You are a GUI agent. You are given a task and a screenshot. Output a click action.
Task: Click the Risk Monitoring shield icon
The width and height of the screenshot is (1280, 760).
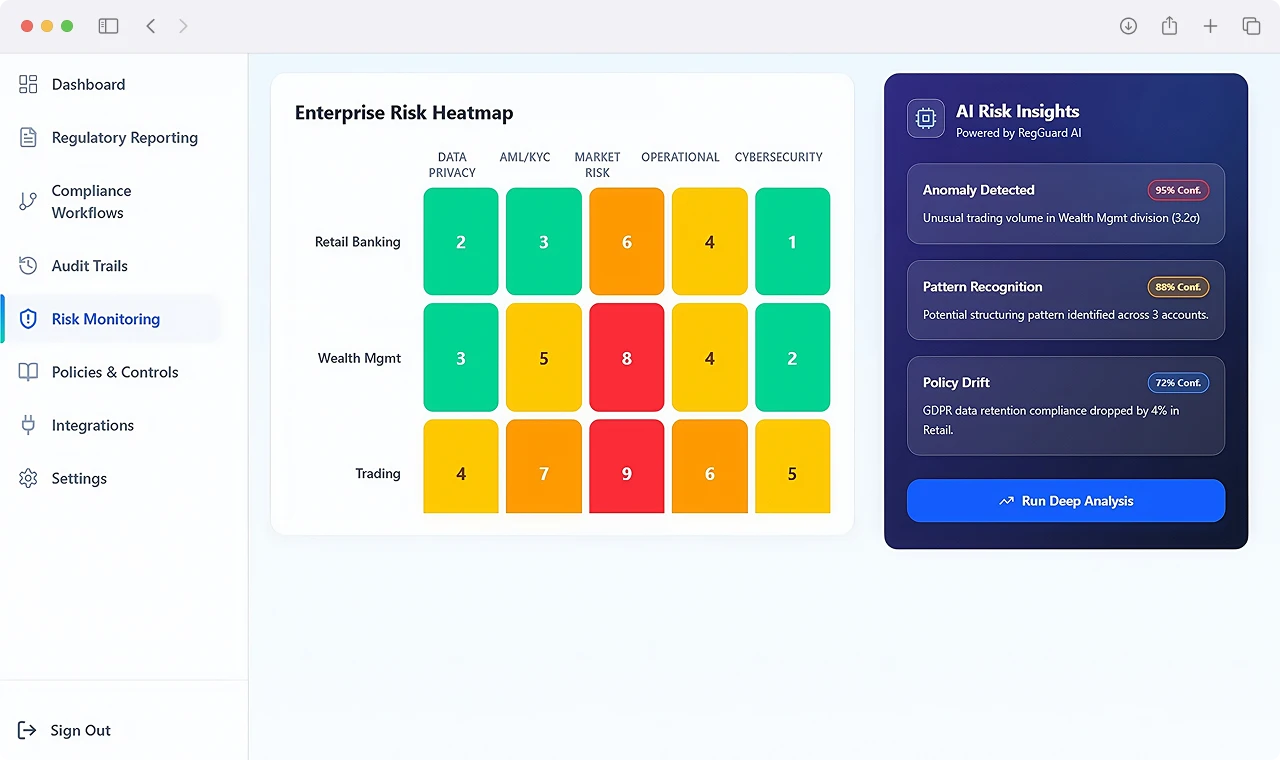click(x=28, y=319)
